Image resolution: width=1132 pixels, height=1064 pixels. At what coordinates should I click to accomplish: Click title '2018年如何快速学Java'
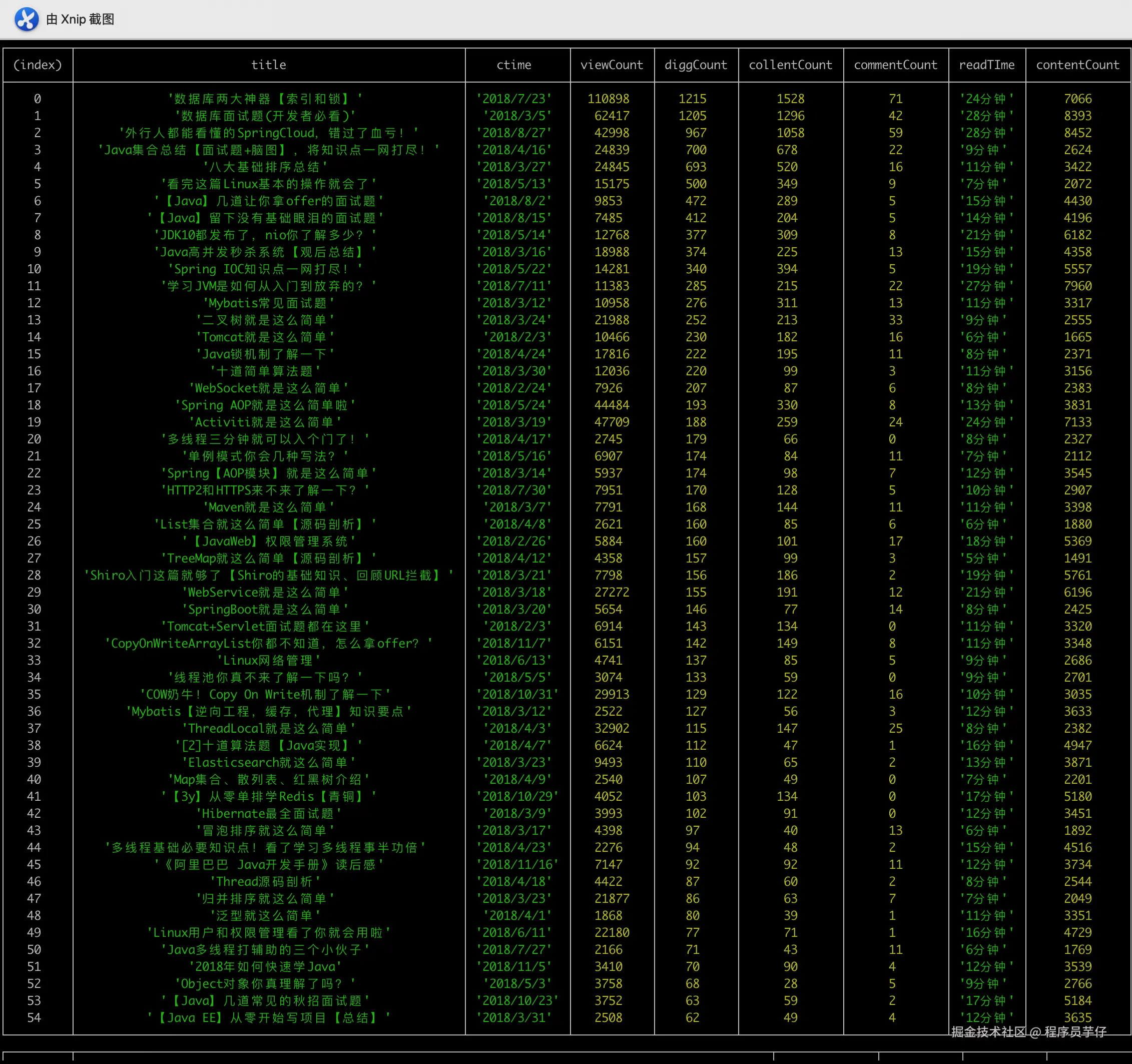tap(265, 966)
